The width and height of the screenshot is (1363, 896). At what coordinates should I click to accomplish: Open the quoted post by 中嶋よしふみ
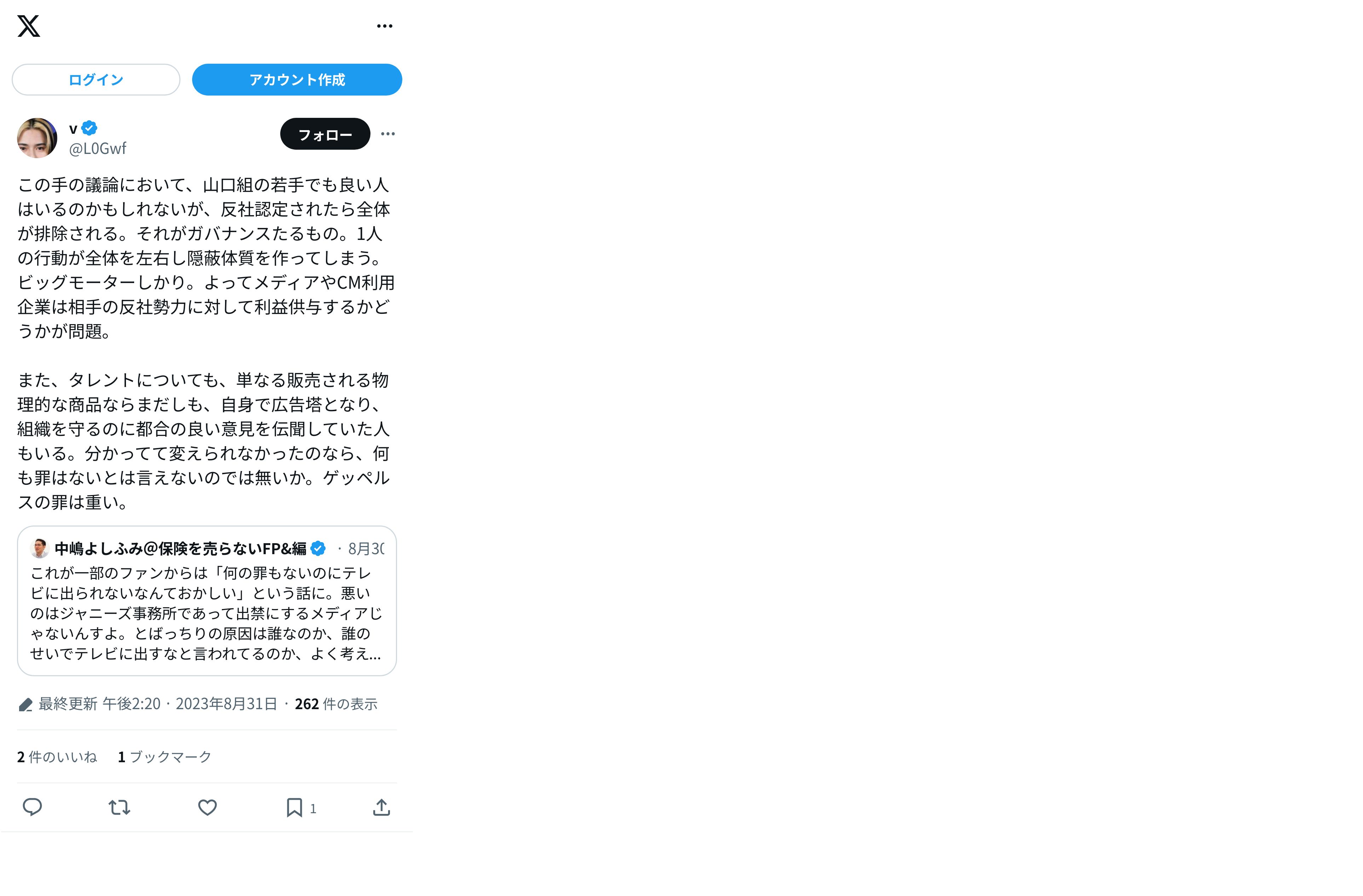(207, 601)
